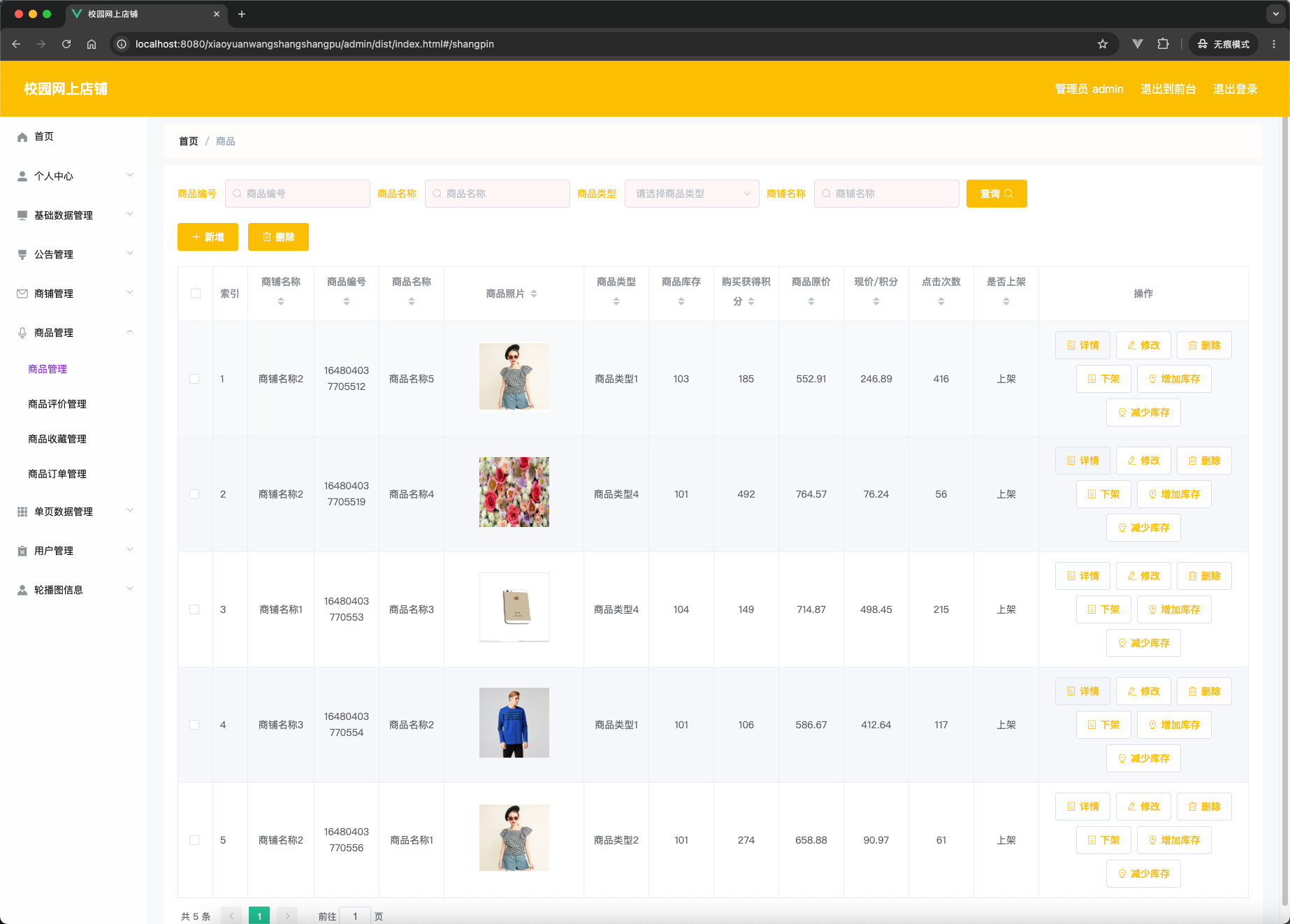Check the row checkbox for 商品名称5

194,379
